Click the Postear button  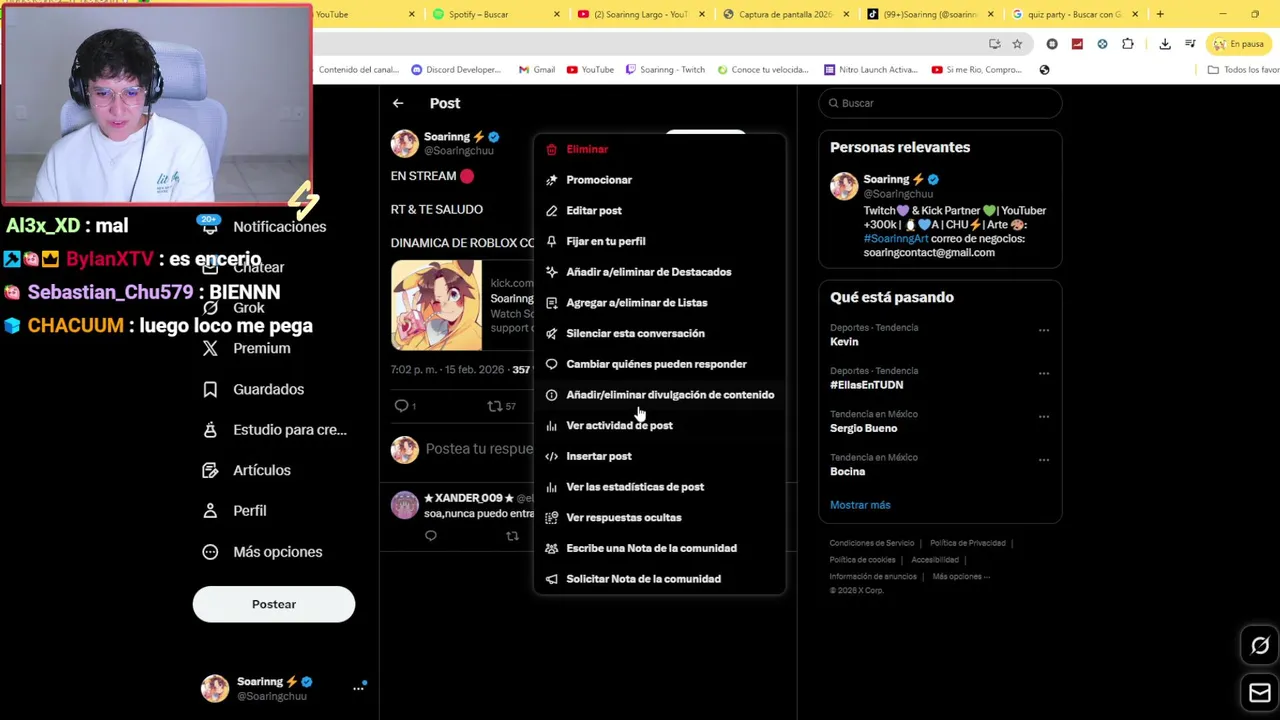(x=274, y=604)
